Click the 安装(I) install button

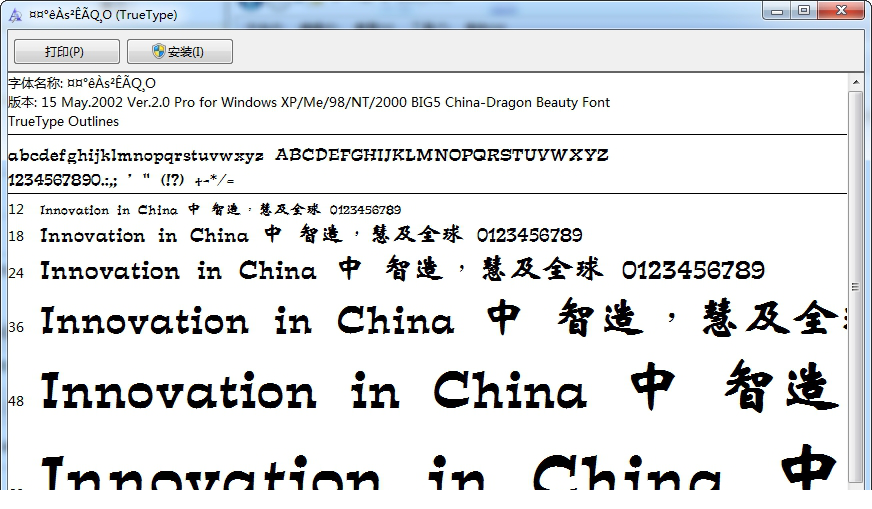180,52
